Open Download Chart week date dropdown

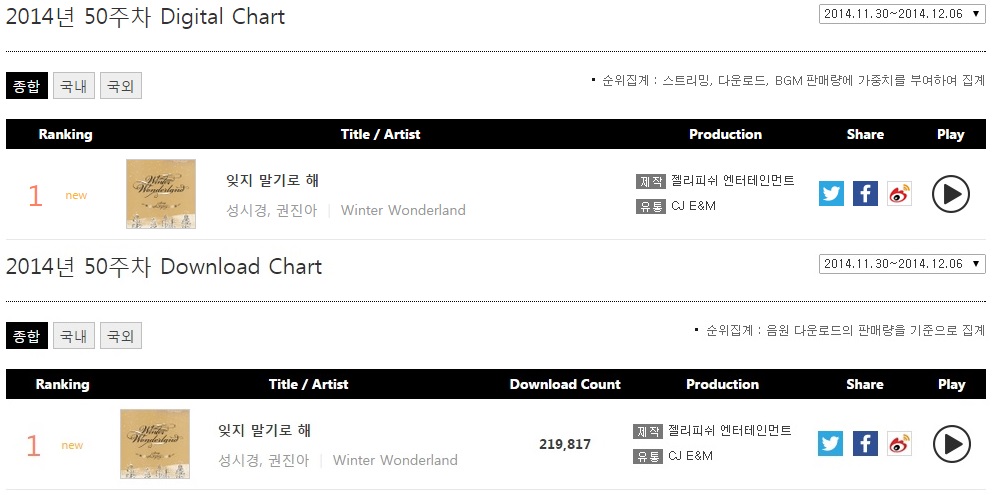902,263
